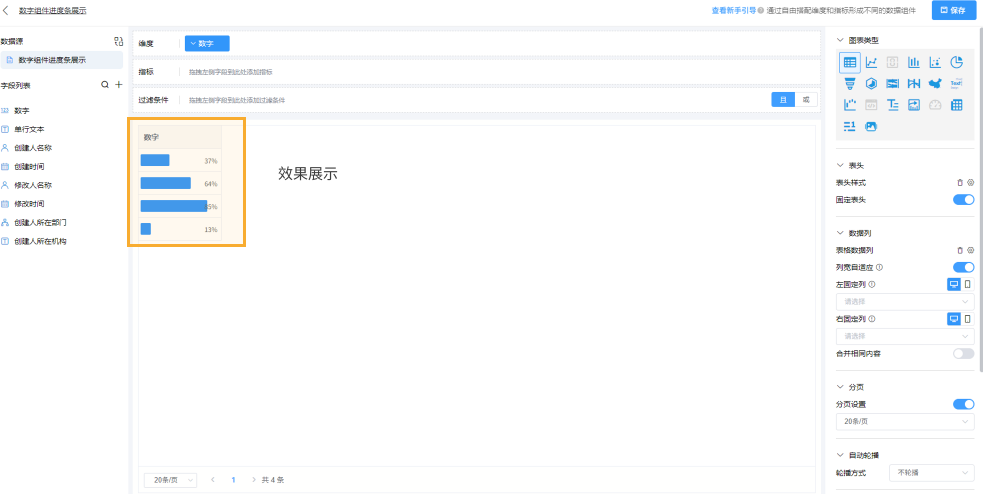Go to pagination page 1

233,480
